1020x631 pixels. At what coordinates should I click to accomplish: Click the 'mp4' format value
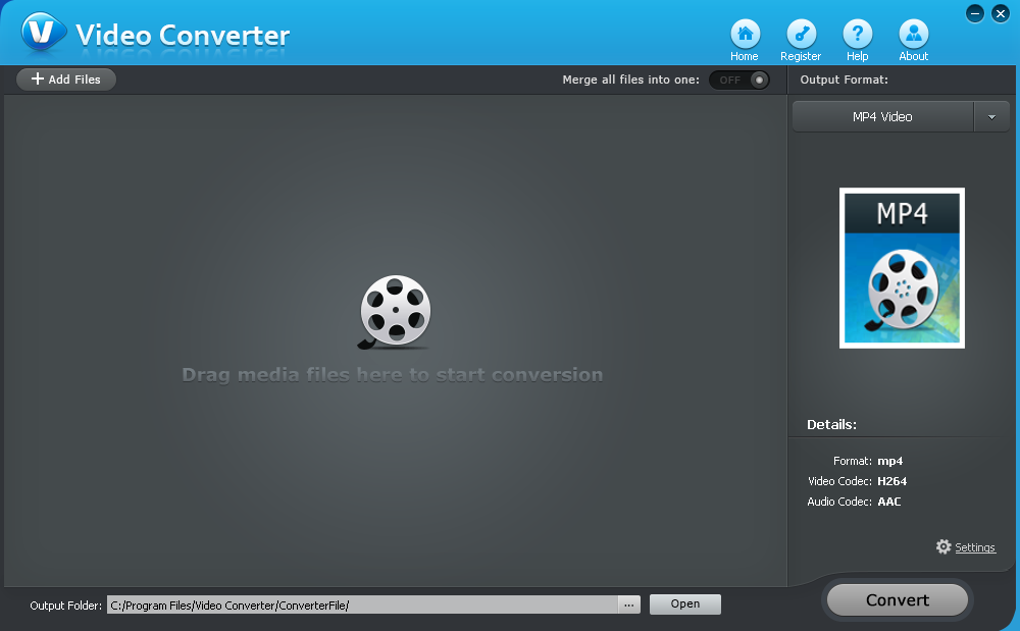[x=890, y=461]
